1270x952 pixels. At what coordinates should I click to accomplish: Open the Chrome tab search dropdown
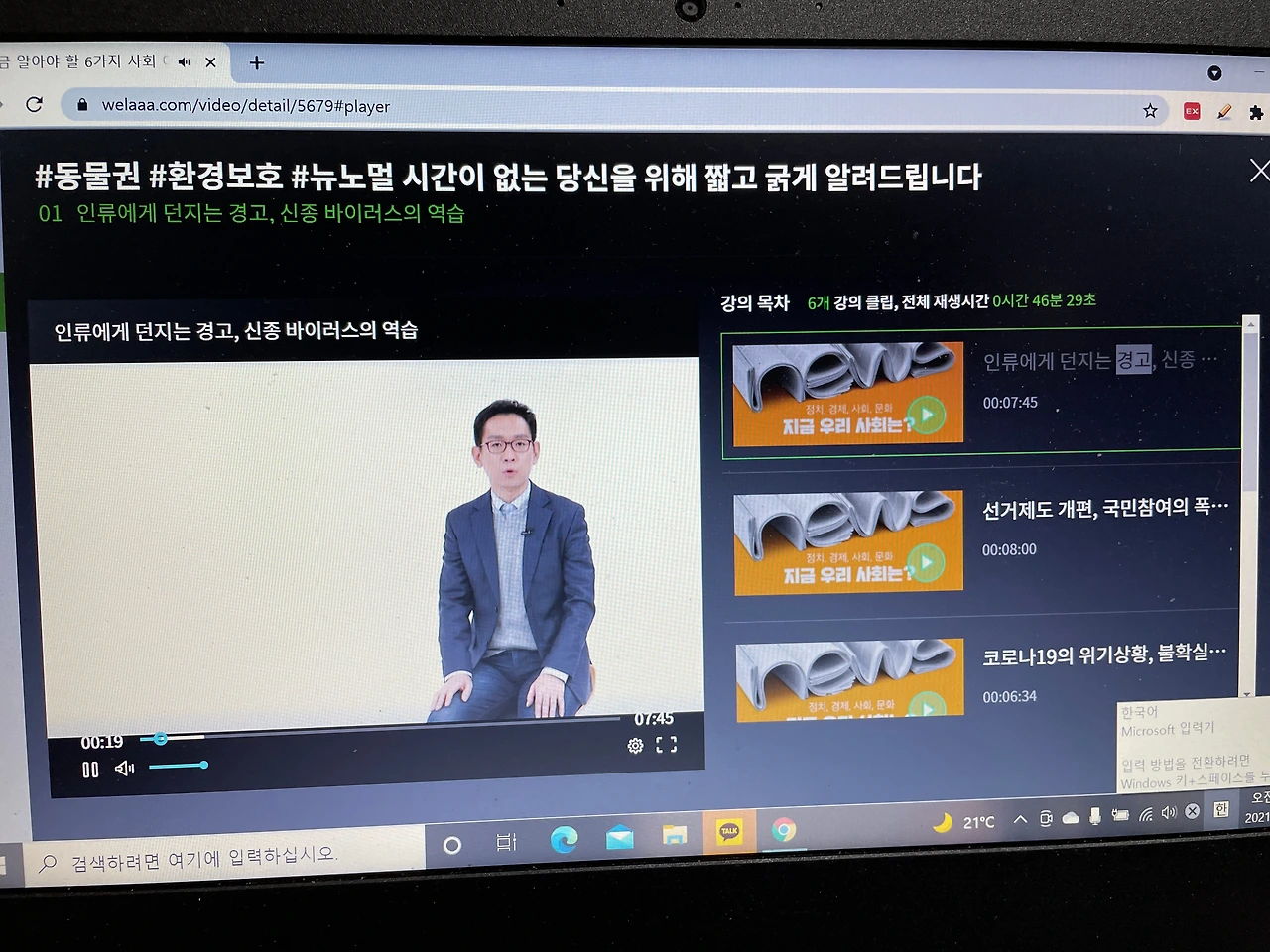tap(1214, 73)
